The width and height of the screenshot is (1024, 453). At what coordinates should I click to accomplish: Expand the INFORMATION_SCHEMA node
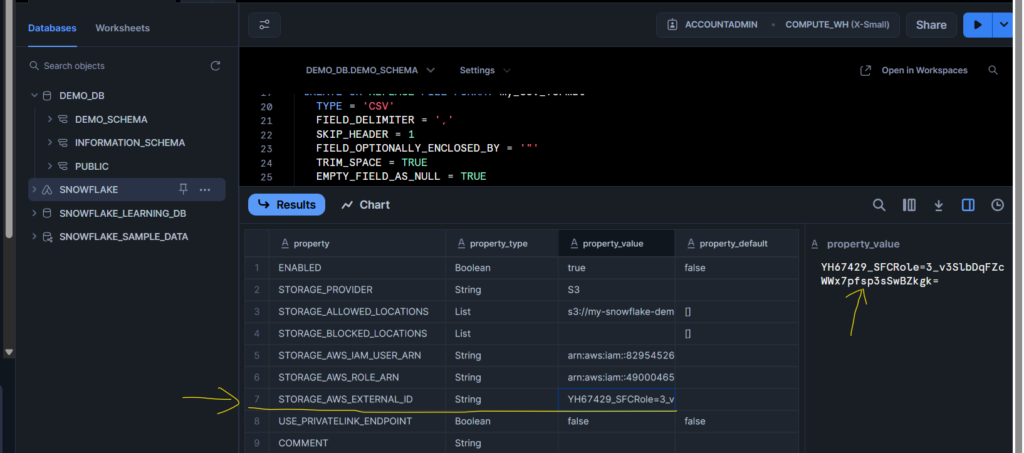coord(50,142)
